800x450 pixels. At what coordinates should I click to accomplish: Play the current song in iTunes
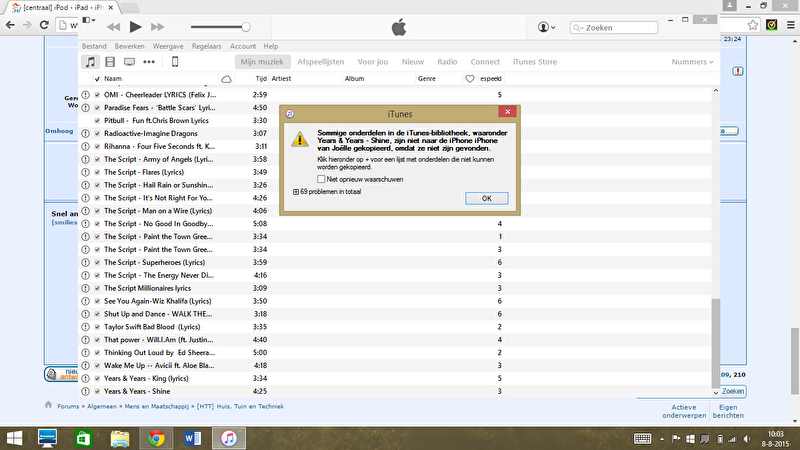pyautogui.click(x=135, y=27)
